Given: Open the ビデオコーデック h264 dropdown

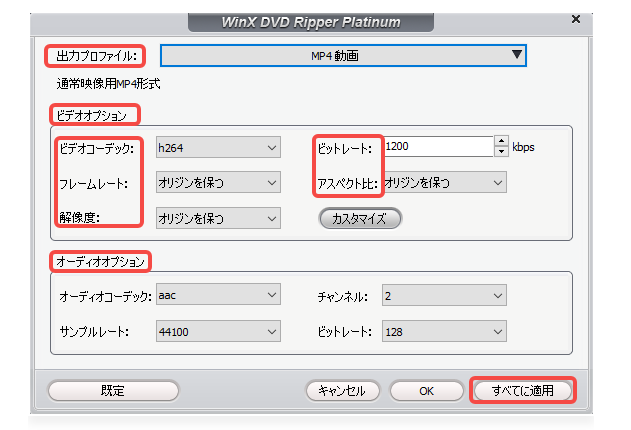Looking at the screenshot, I should pos(218,147).
